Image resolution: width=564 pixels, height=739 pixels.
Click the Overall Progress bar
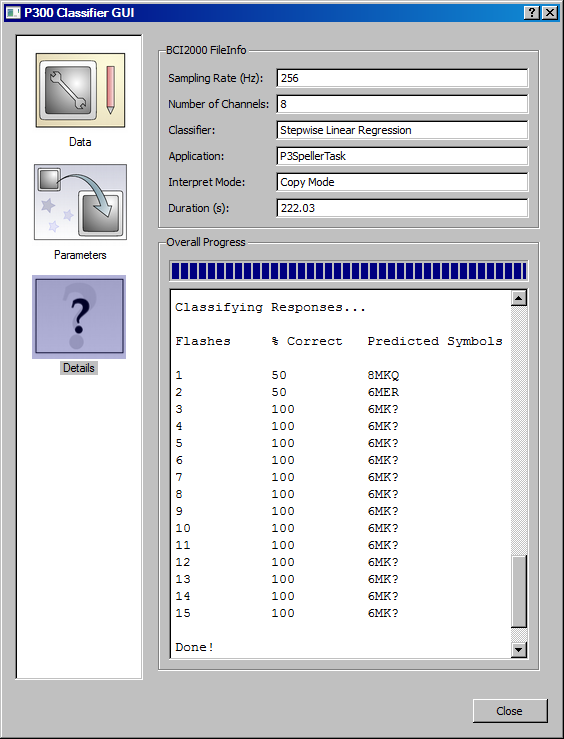349,271
